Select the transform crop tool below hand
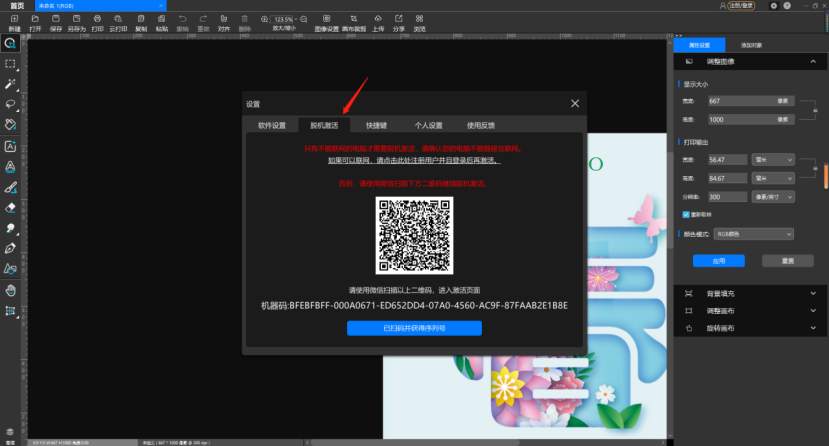The height and width of the screenshot is (446, 829). click(x=11, y=311)
